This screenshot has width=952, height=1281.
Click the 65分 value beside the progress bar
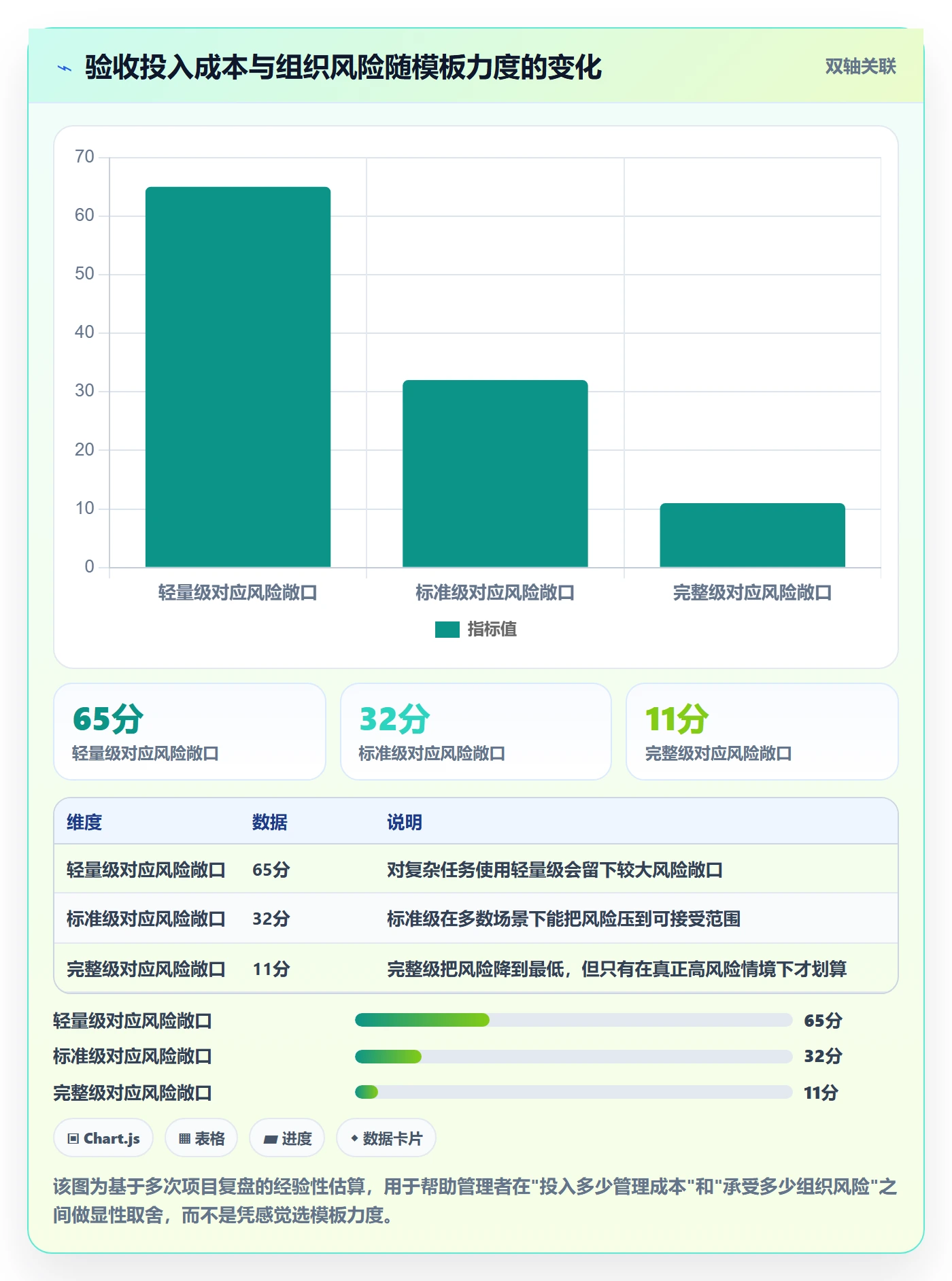823,1021
